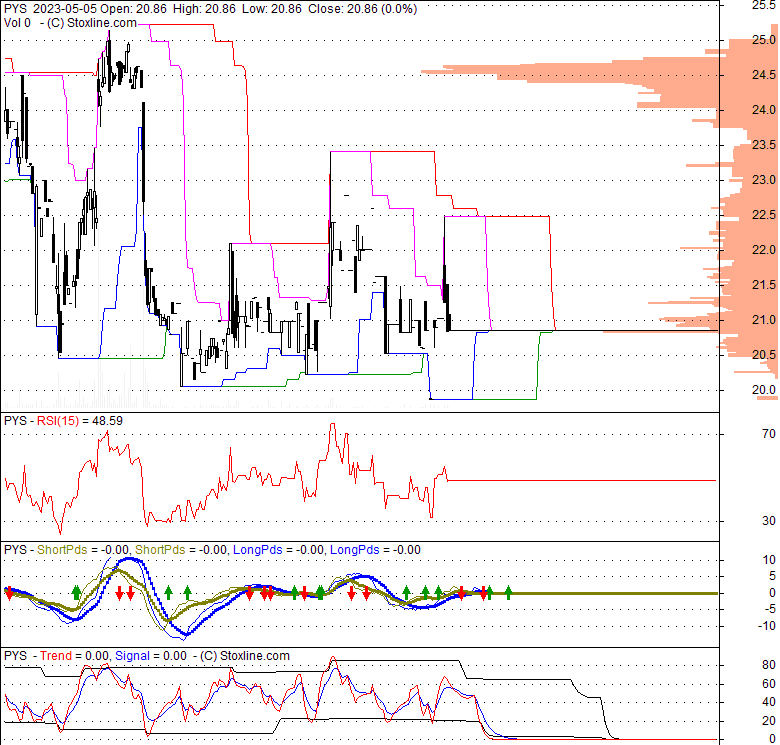
Task: Click the -5 label on oscillator axis
Action: (x=769, y=609)
